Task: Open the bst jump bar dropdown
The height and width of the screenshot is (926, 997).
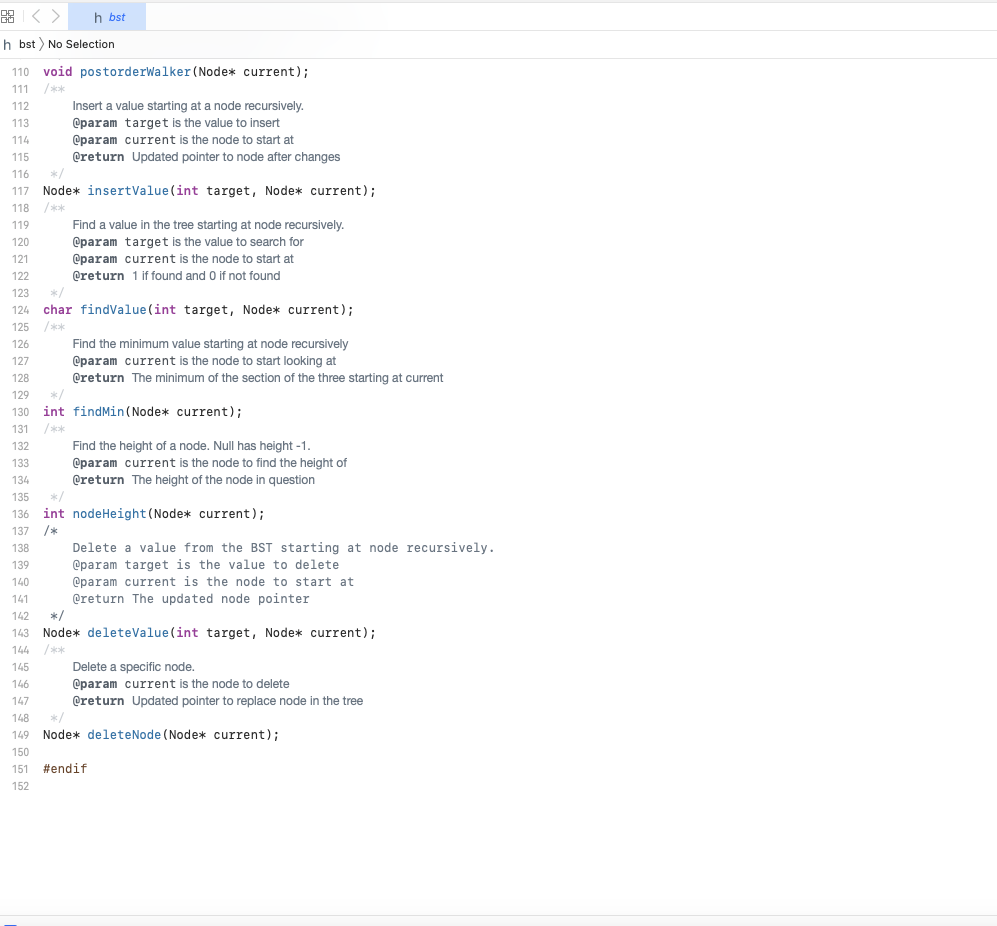Action: (26, 44)
